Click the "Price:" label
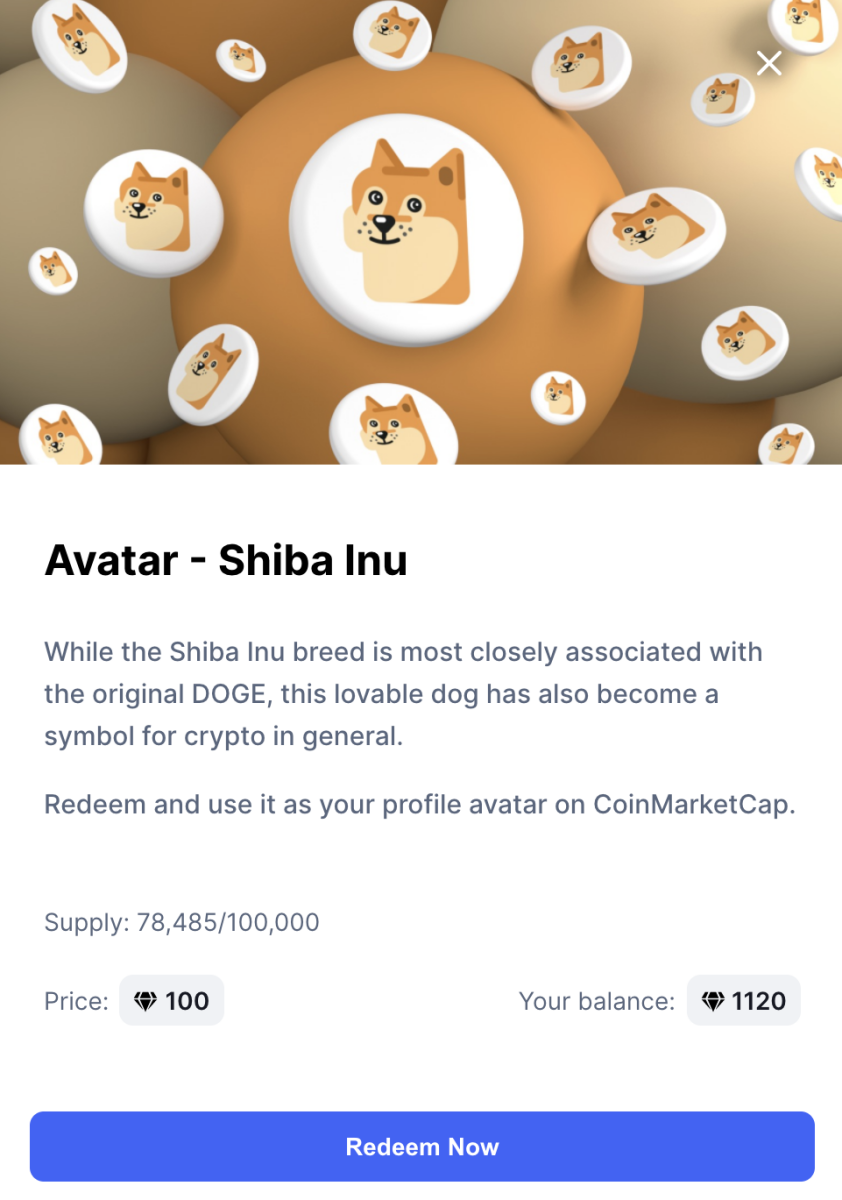The image size is (842, 1200). click(76, 1001)
